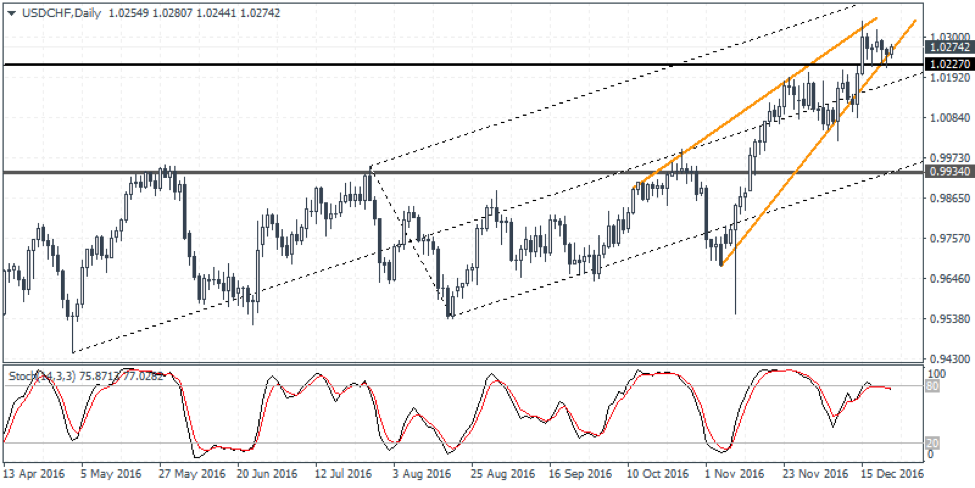Screen dimensions: 975x488
Task: Select the current price tag 1.02742
Action: click(948, 47)
